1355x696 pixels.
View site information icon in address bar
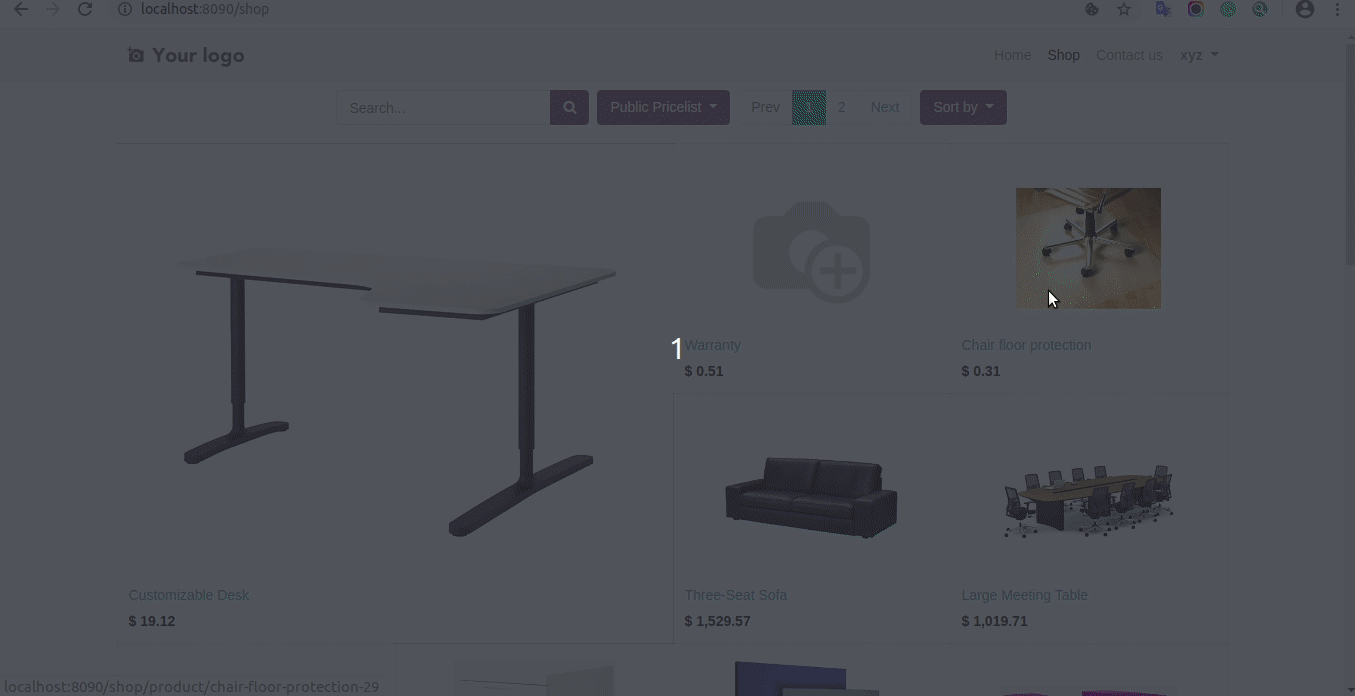[x=125, y=9]
